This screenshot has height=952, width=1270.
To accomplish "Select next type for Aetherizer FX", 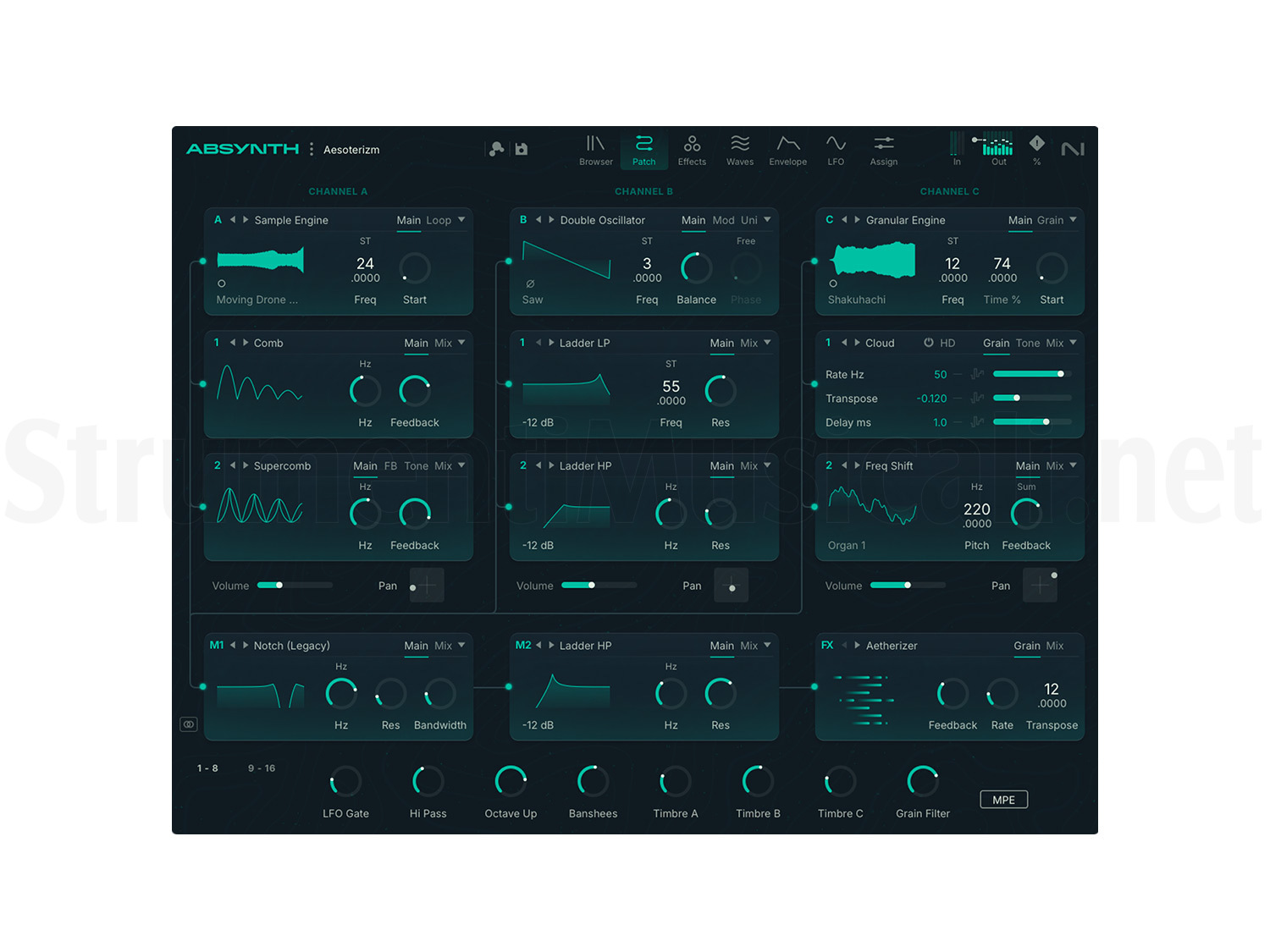I will pyautogui.click(x=858, y=646).
